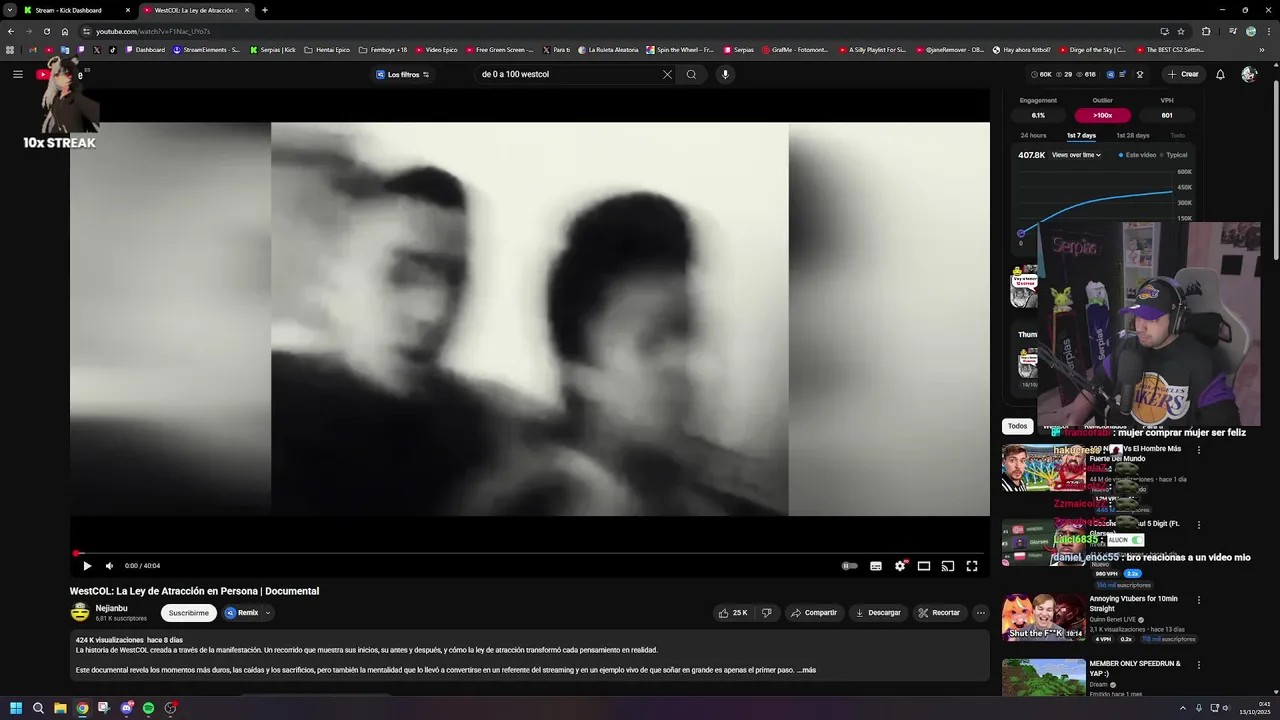The height and width of the screenshot is (720, 1280).
Task: Select the Todos filter chip
Action: tap(1017, 426)
